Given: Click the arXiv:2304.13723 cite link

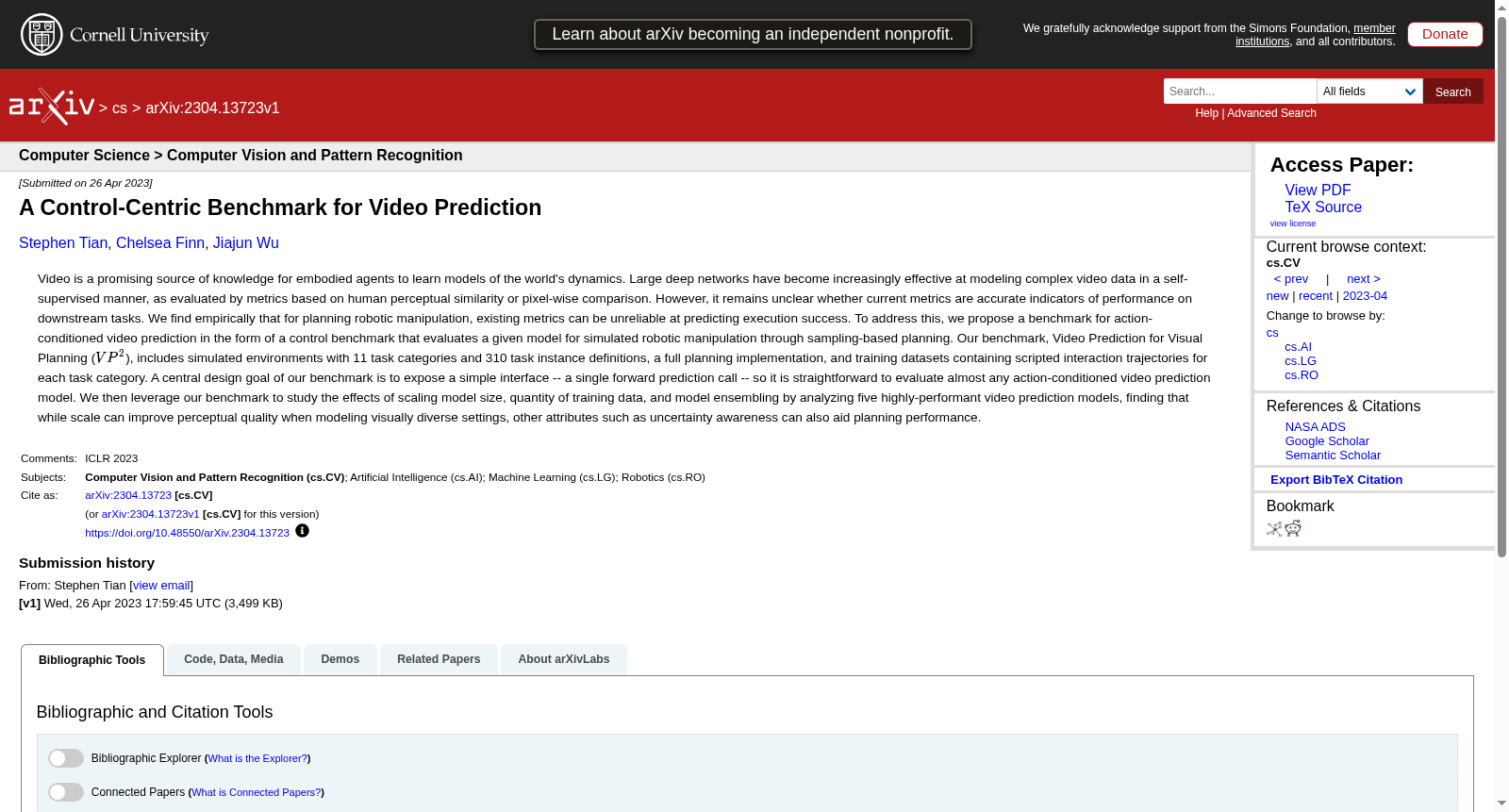Looking at the screenshot, I should (x=128, y=495).
